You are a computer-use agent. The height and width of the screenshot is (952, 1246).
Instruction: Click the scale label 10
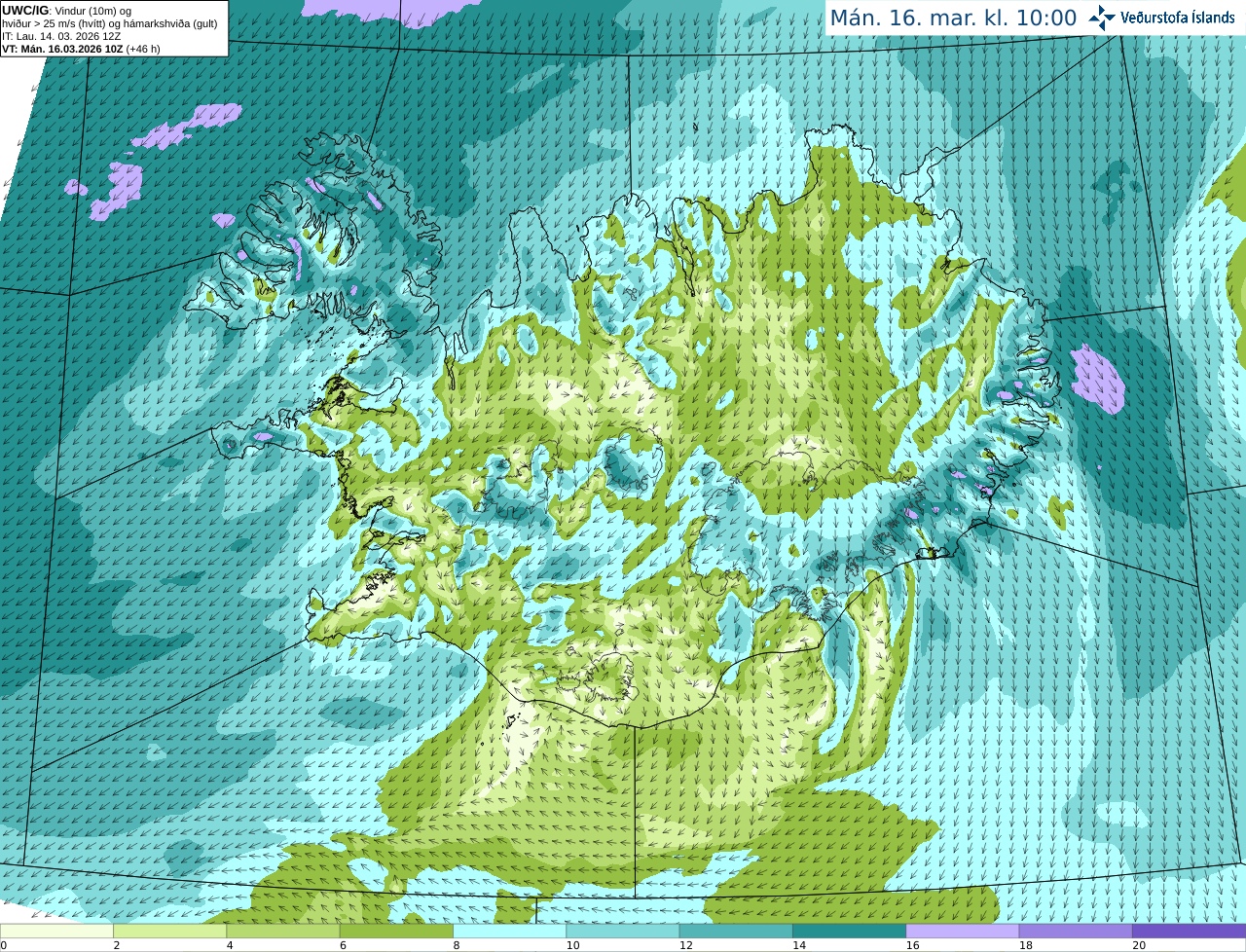point(572,945)
